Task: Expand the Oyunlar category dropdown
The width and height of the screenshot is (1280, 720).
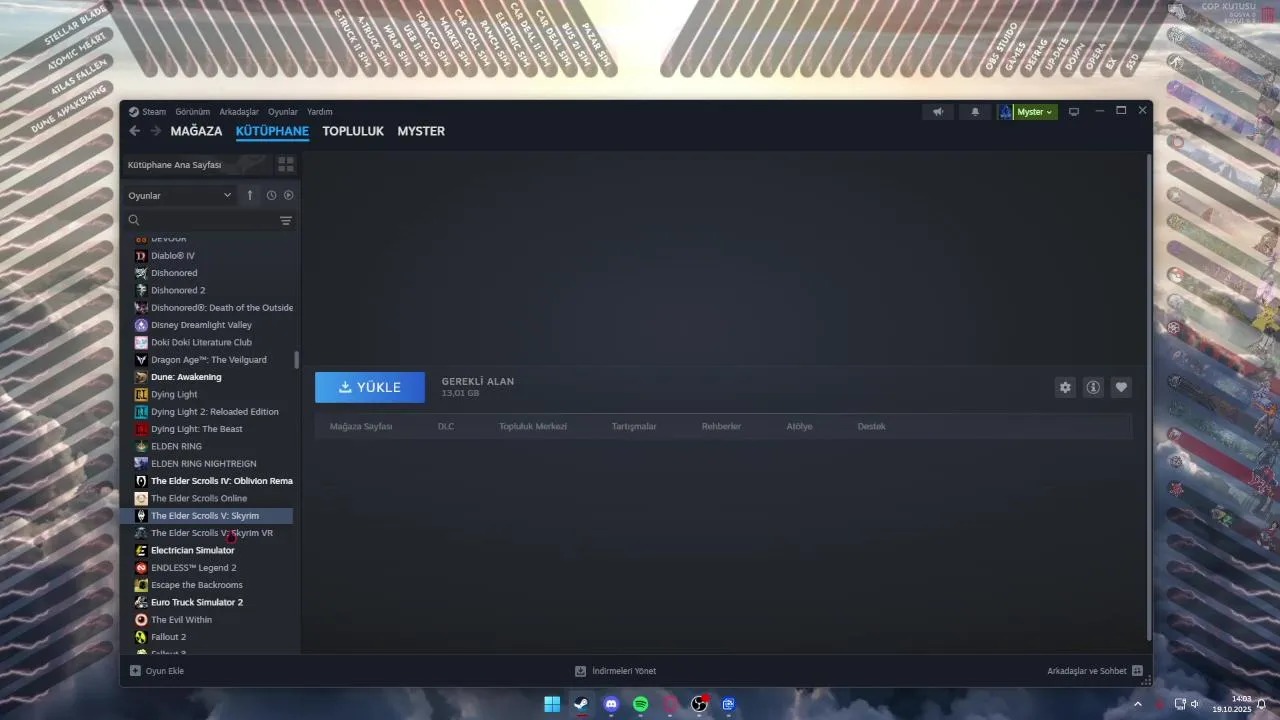Action: 180,195
